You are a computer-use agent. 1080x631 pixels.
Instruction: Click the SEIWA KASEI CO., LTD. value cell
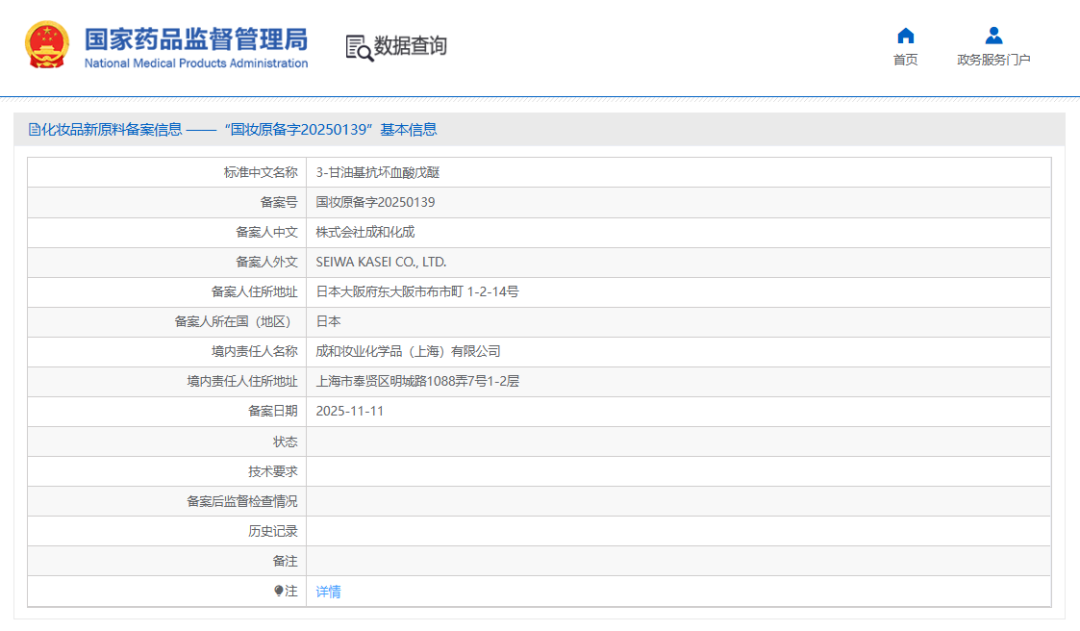pyautogui.click(x=383, y=261)
